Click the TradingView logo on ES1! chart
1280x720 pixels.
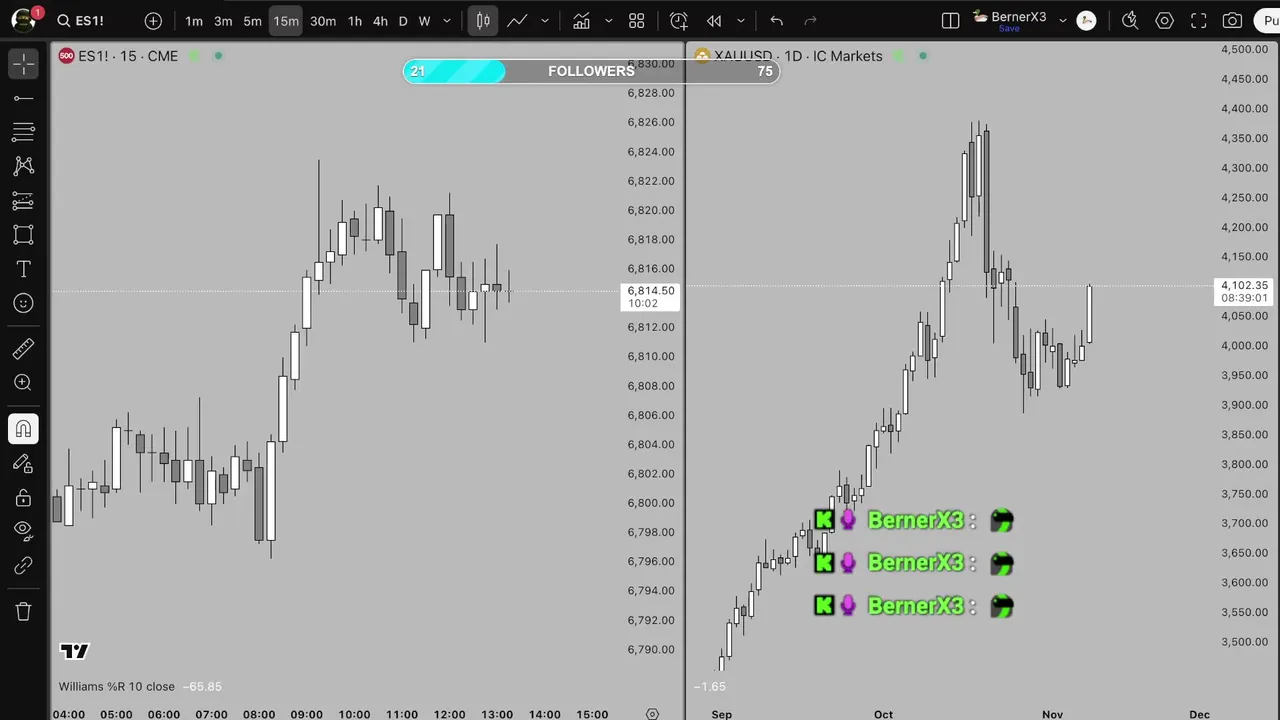[74, 651]
